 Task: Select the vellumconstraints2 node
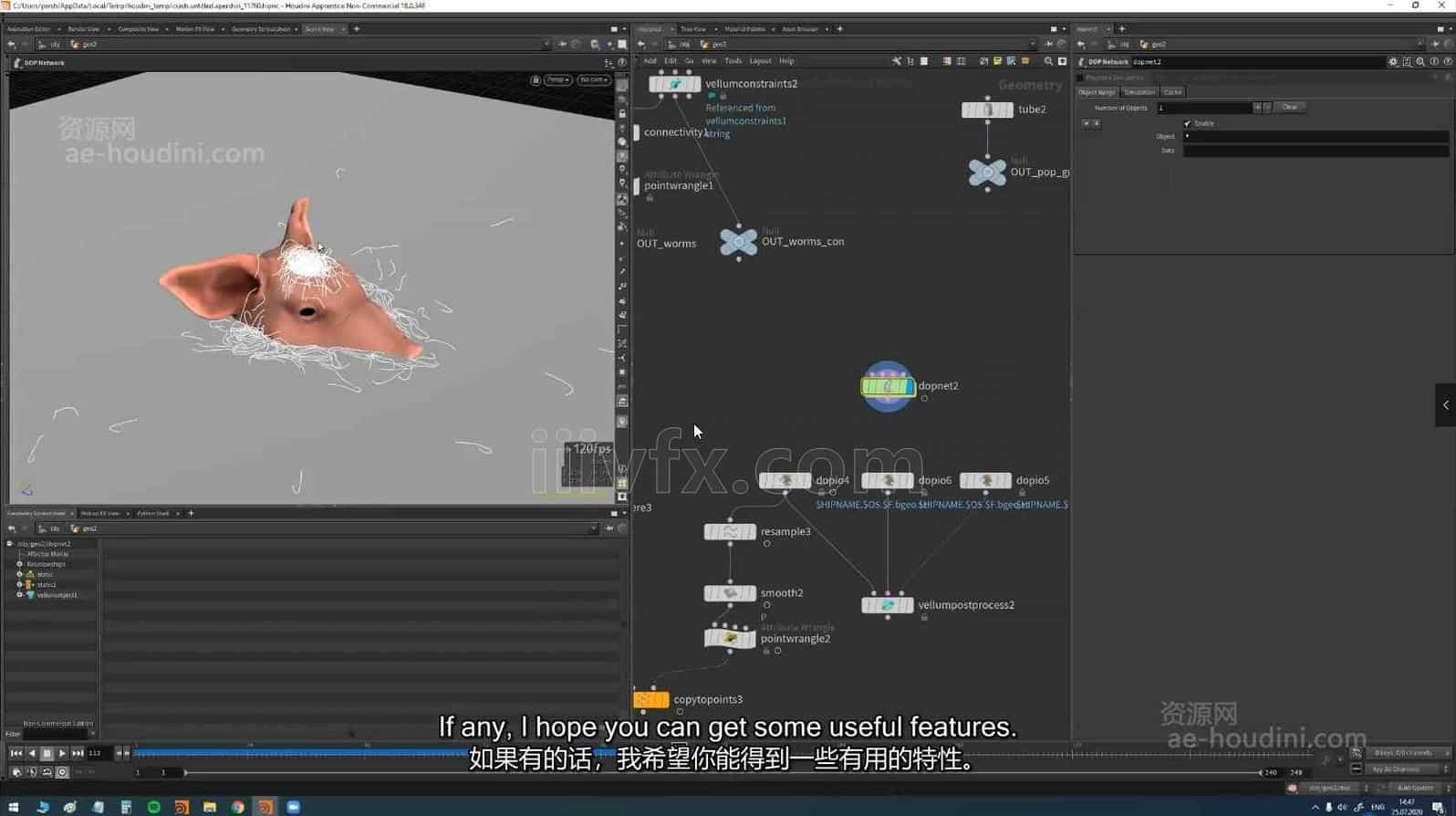(x=674, y=84)
